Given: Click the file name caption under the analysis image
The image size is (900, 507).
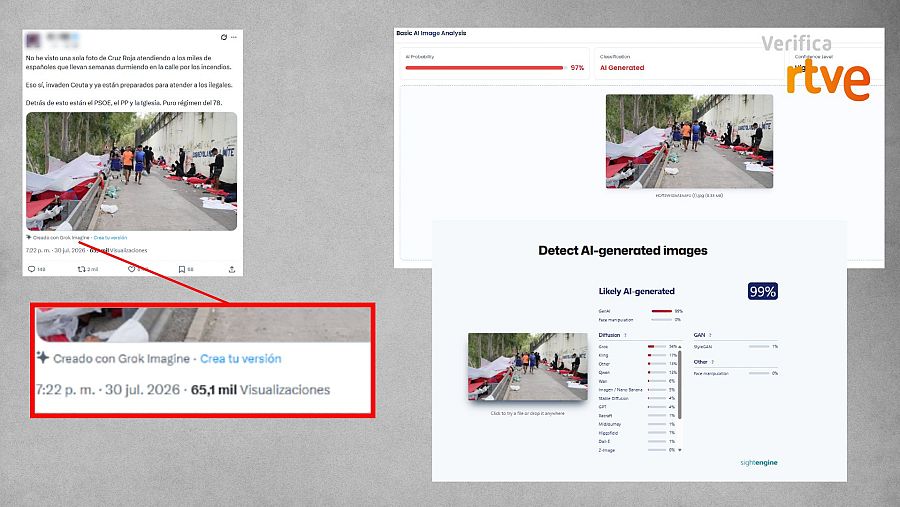Looking at the screenshot, I should coord(689,196).
